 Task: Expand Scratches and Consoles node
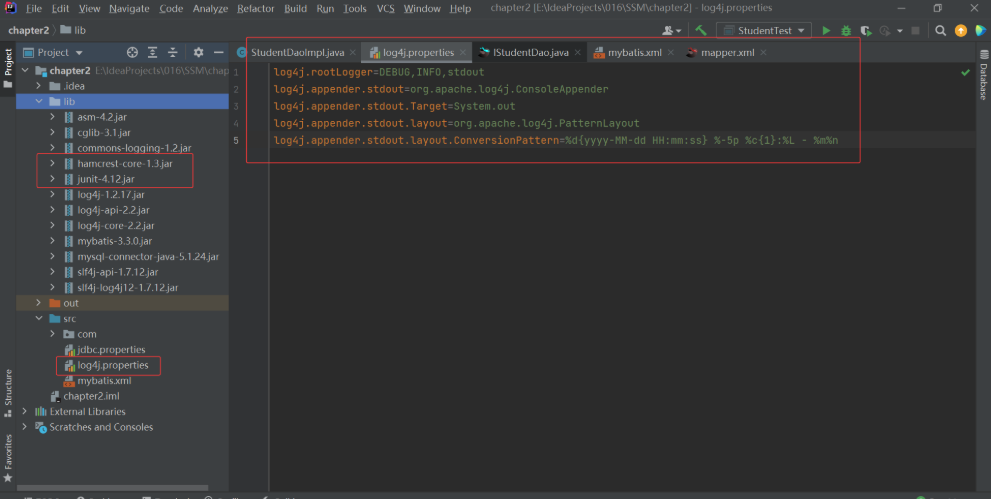(25, 427)
